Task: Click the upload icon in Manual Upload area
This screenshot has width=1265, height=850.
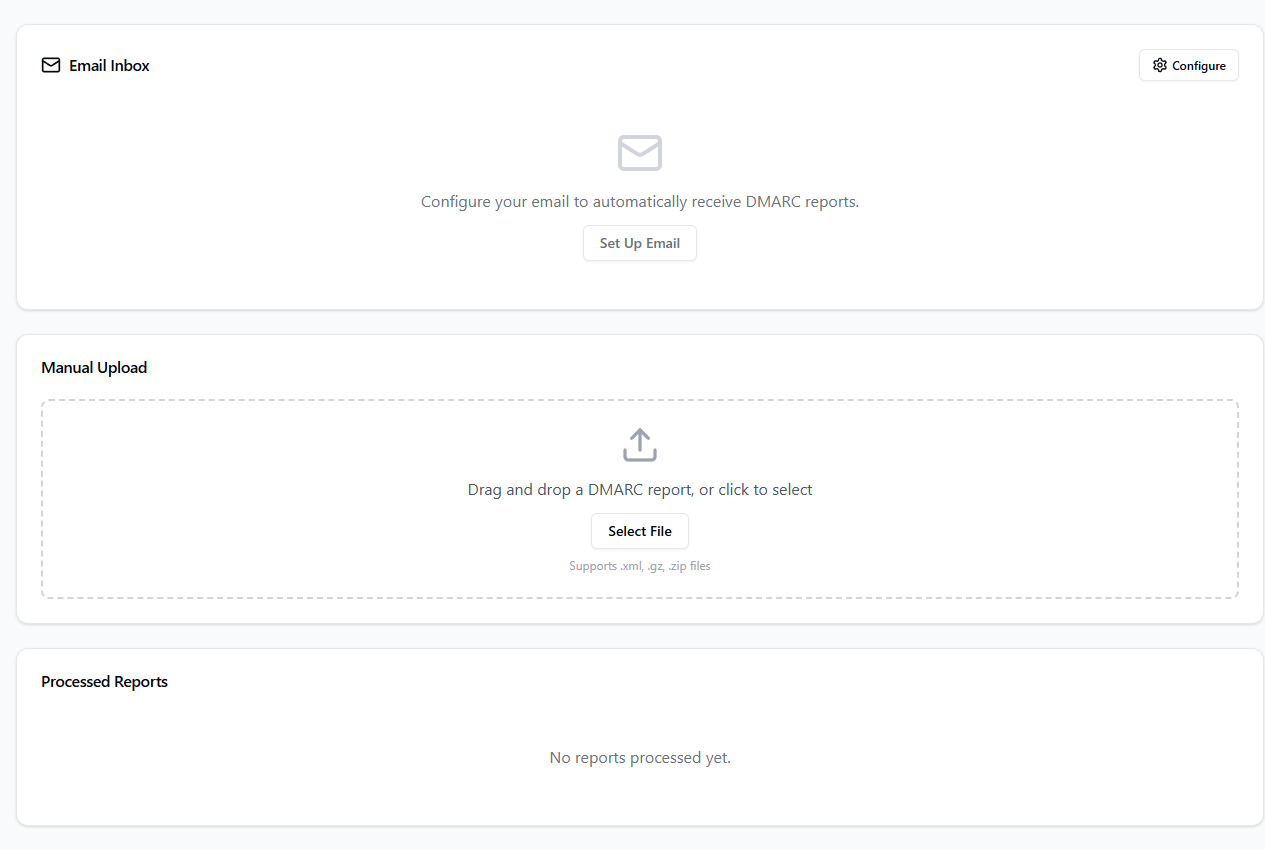Action: pos(639,444)
